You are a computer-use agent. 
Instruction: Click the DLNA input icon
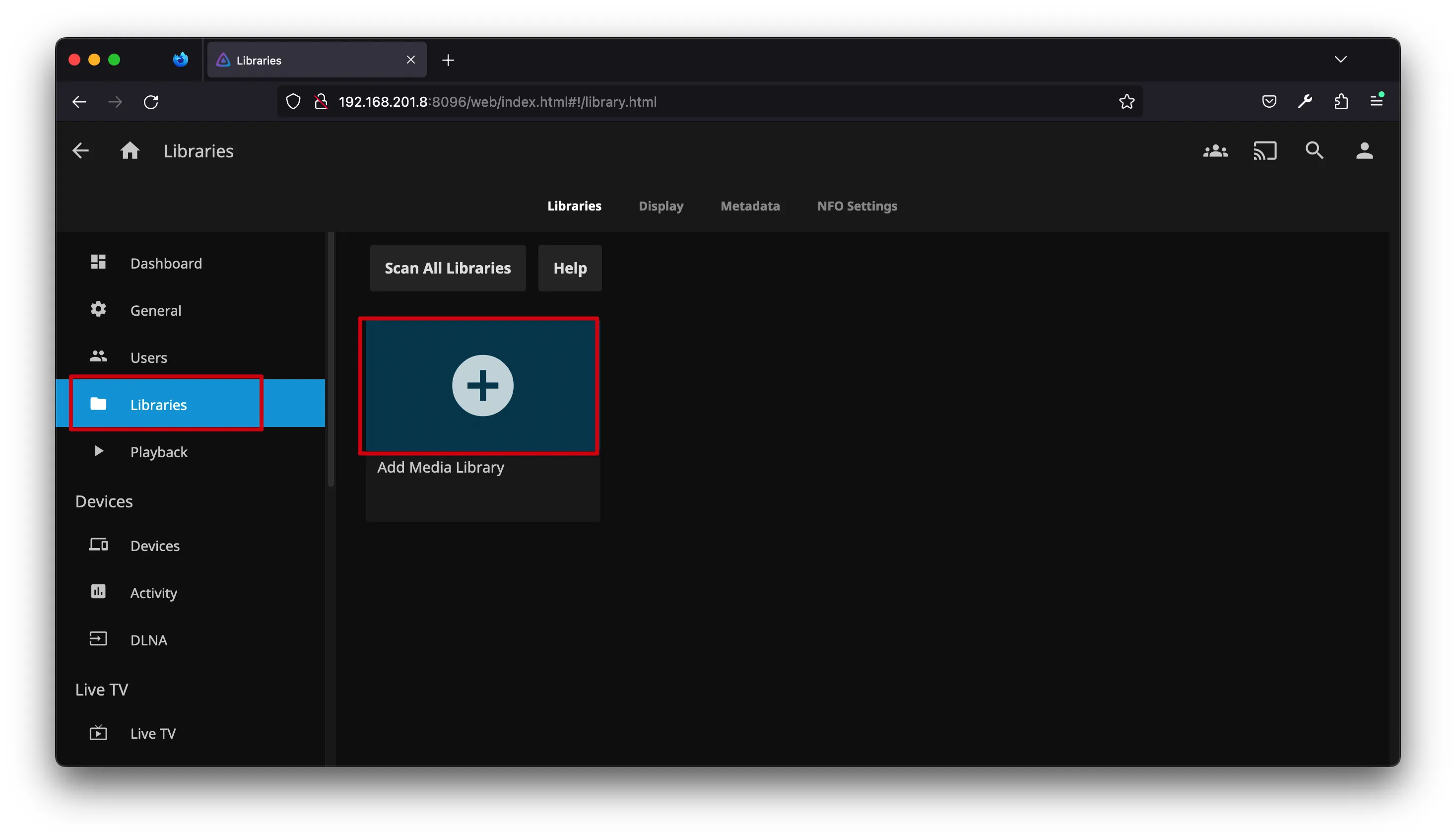tap(98, 638)
